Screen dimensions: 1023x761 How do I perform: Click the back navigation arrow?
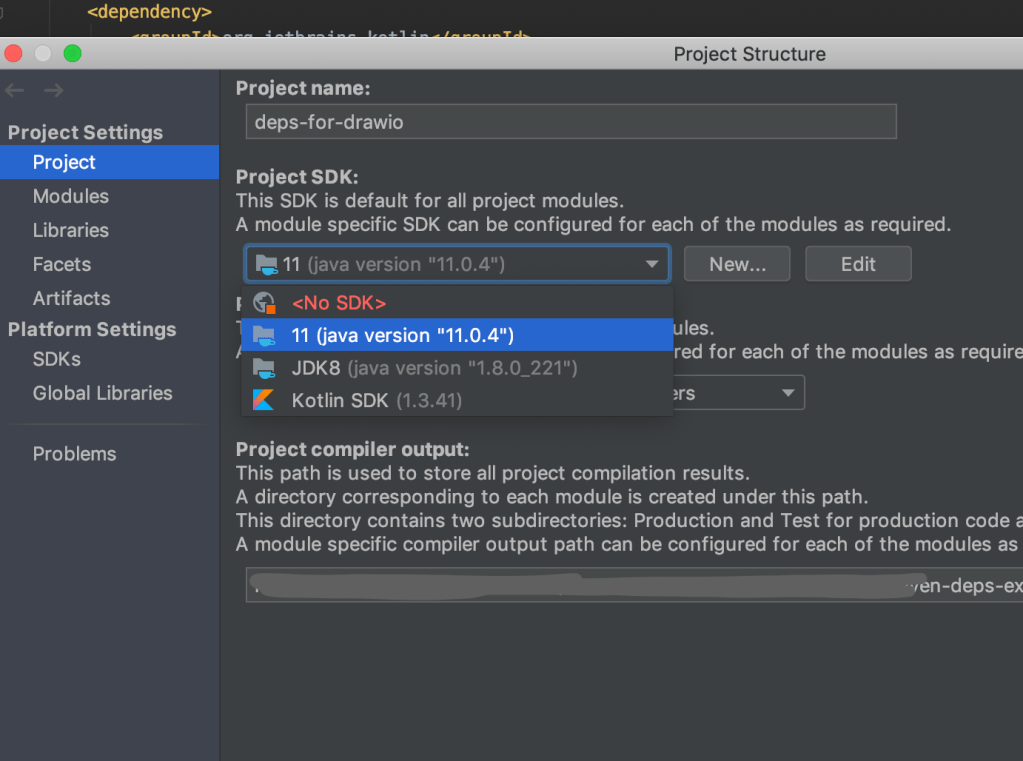[15, 91]
